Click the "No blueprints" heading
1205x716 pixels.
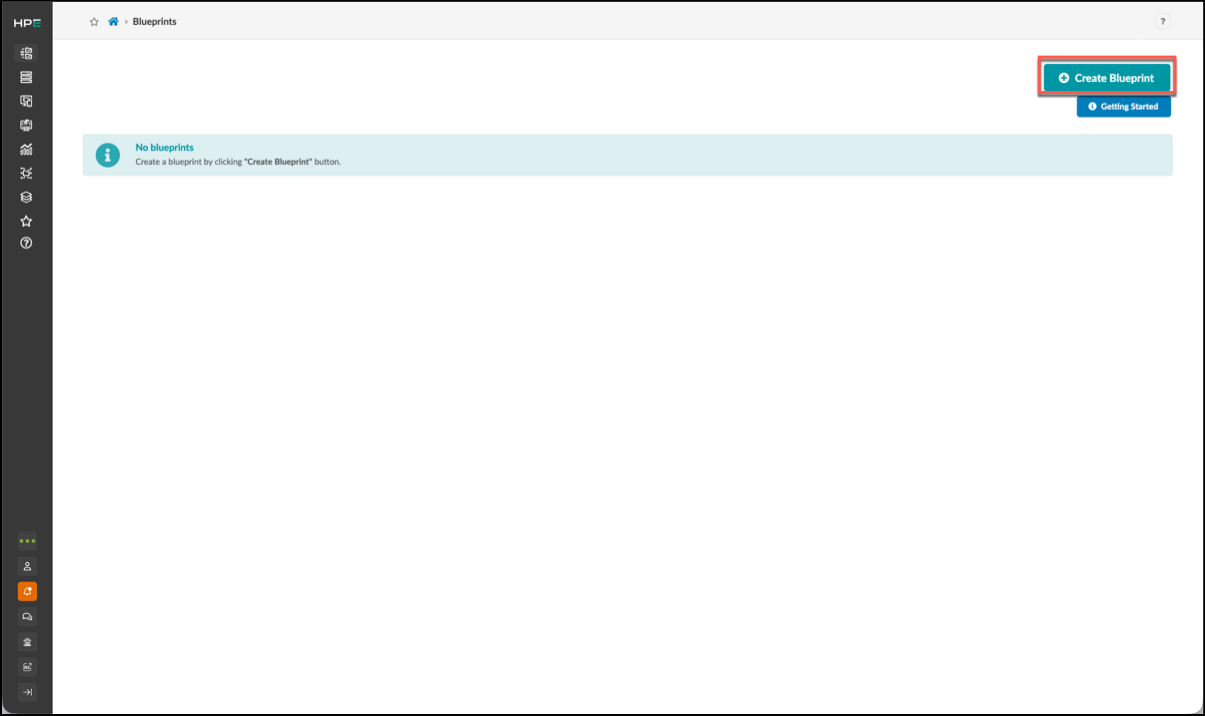point(164,147)
